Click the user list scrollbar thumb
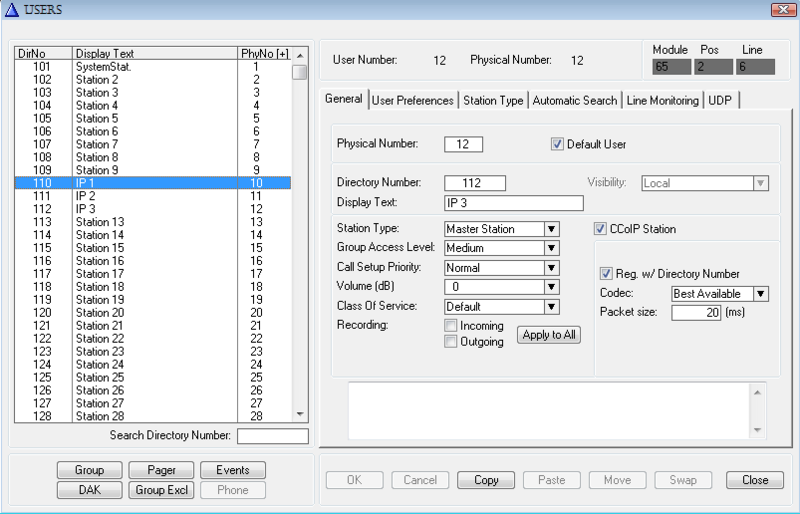The width and height of the screenshot is (800, 514). (300, 72)
